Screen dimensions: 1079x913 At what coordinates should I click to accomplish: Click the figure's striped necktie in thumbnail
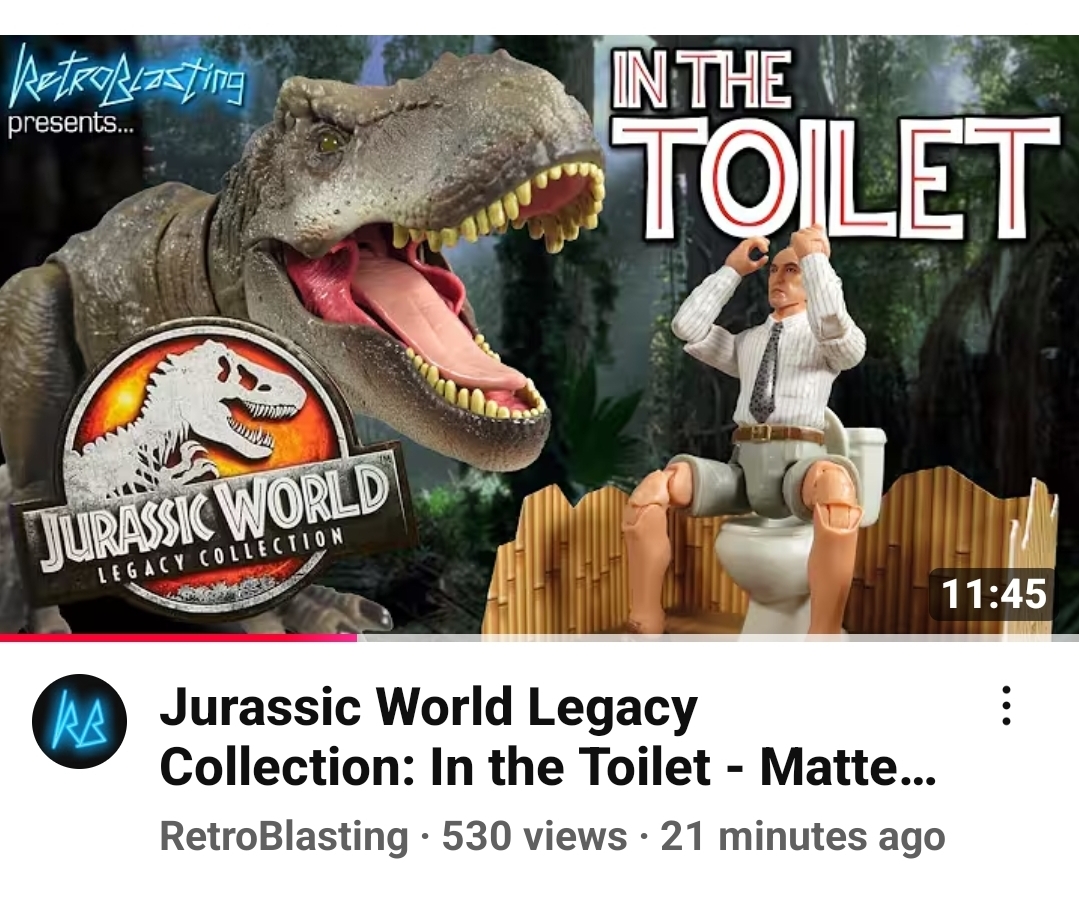(767, 372)
